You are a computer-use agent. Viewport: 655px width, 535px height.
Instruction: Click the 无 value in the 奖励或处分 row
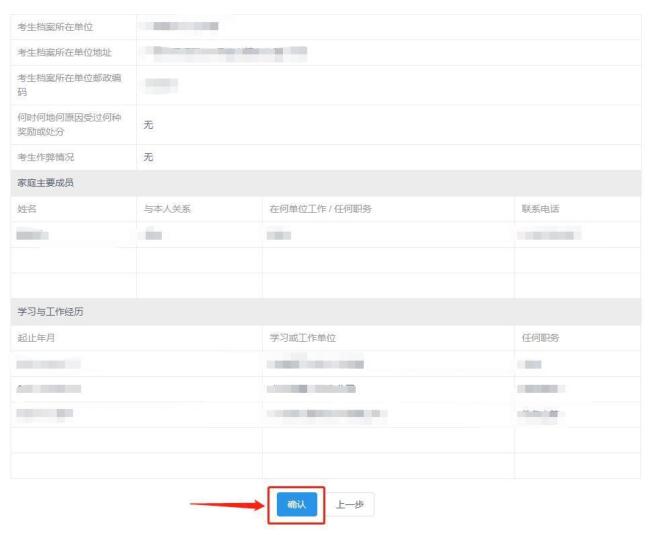pos(148,124)
